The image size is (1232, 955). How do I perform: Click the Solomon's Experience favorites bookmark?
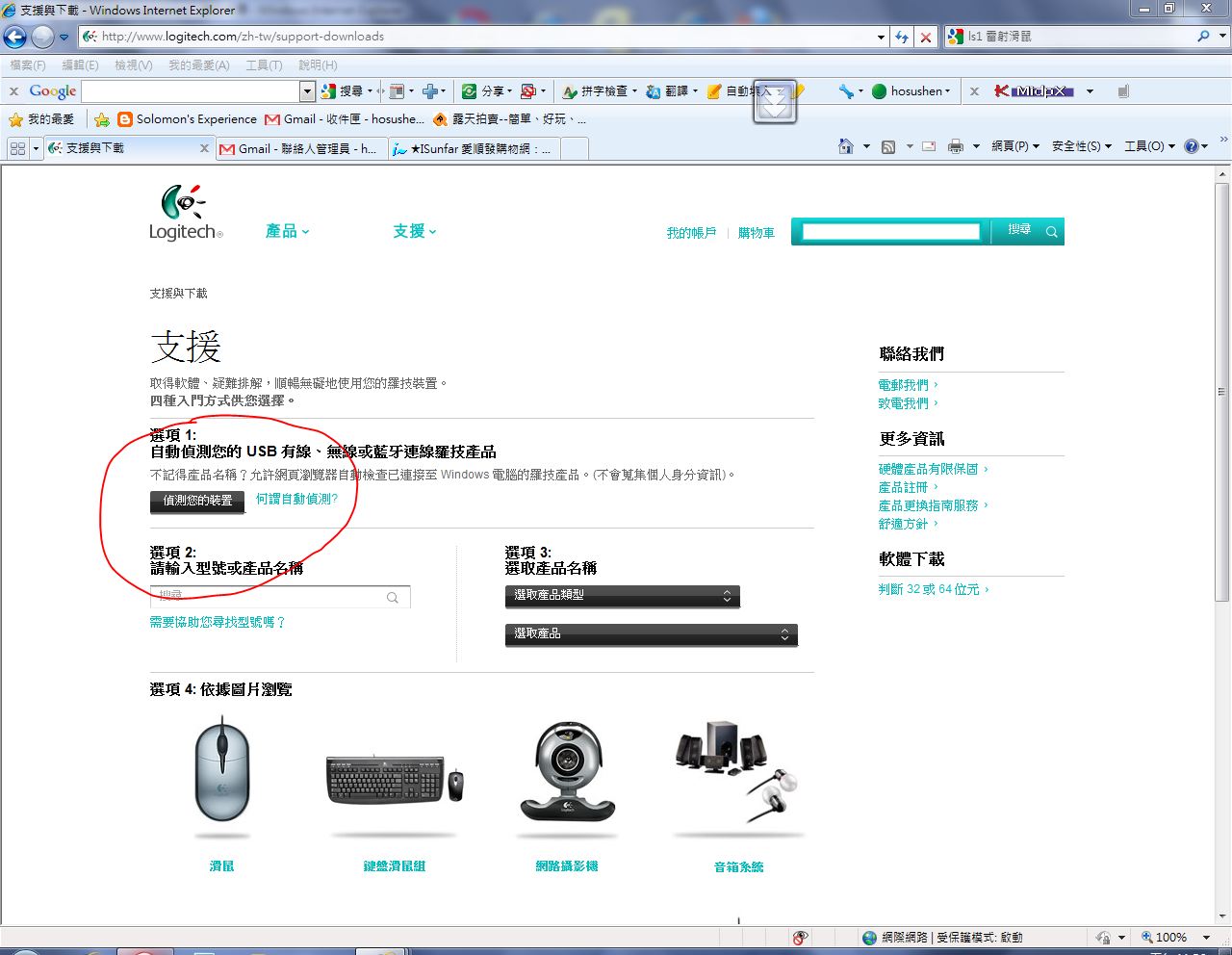coord(188,119)
